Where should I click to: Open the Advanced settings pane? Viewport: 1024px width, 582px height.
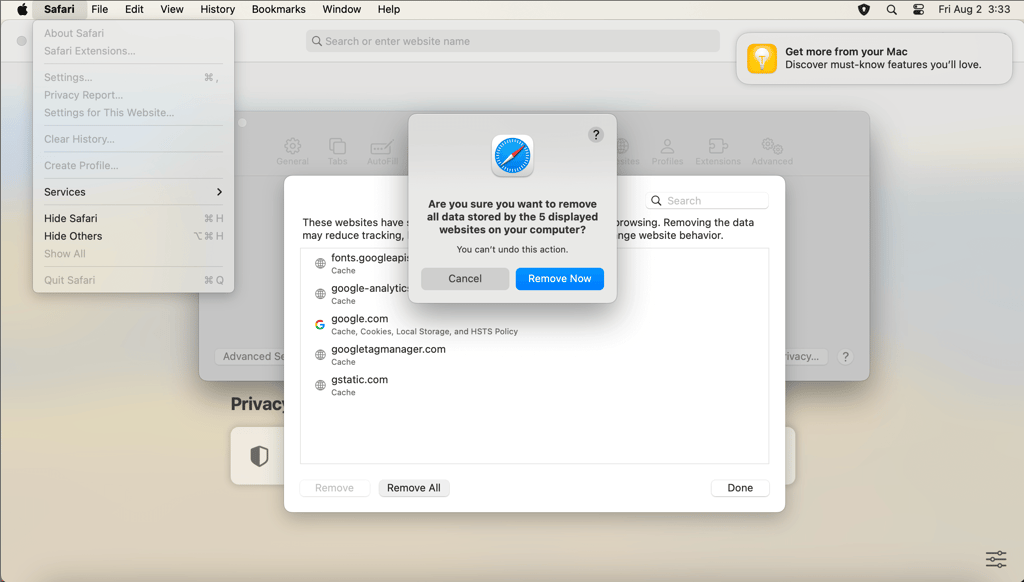772,152
